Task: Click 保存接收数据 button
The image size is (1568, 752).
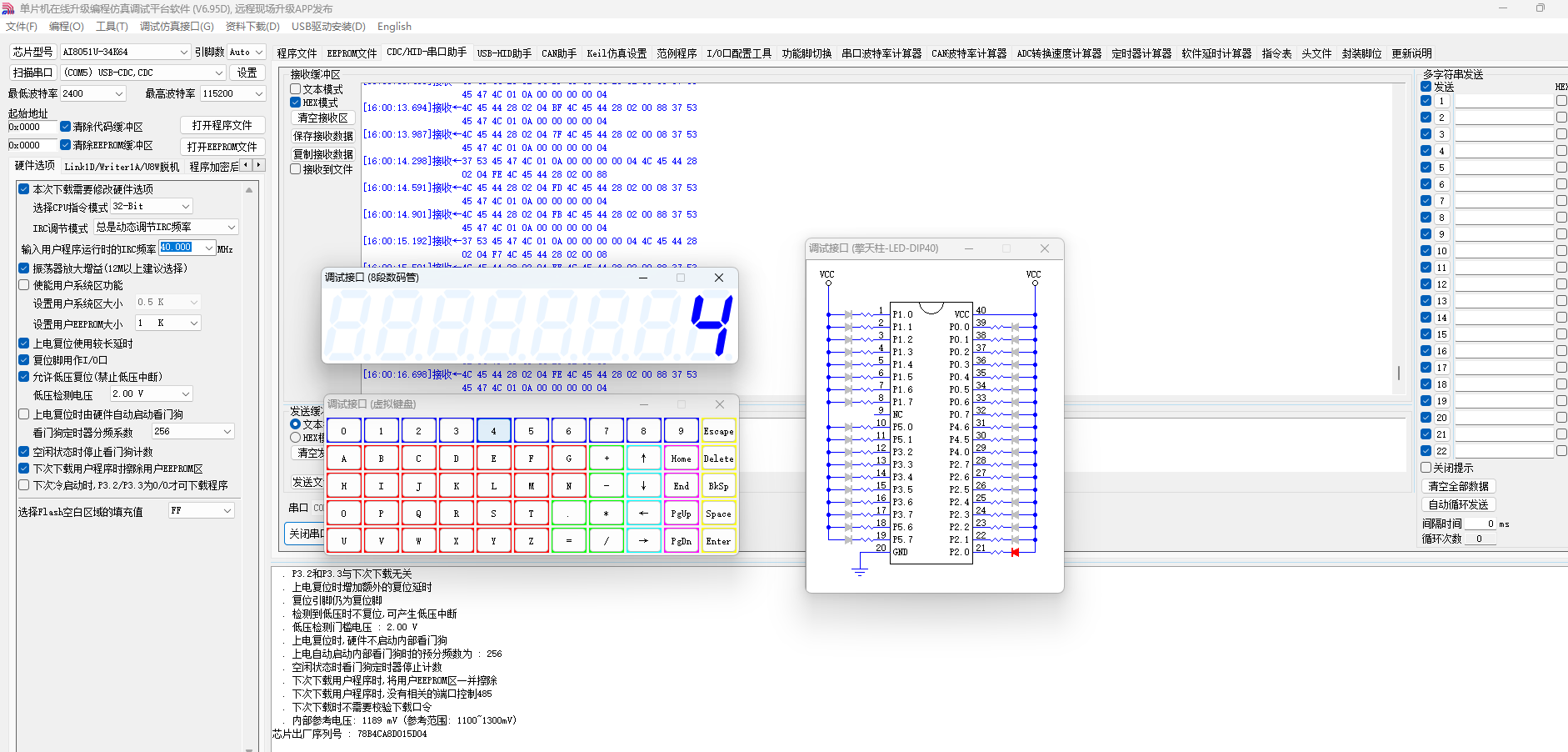Action: (x=323, y=136)
